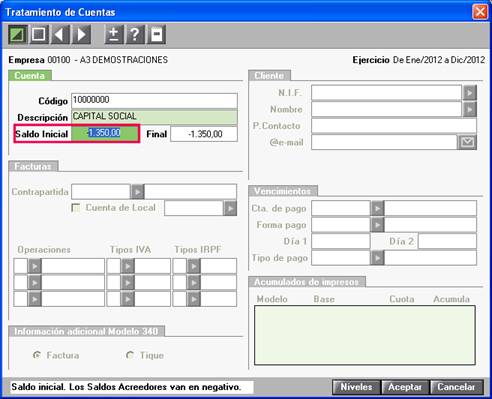Click the Saldo Inicial input field
This screenshot has width=492, height=399.
click(x=105, y=134)
